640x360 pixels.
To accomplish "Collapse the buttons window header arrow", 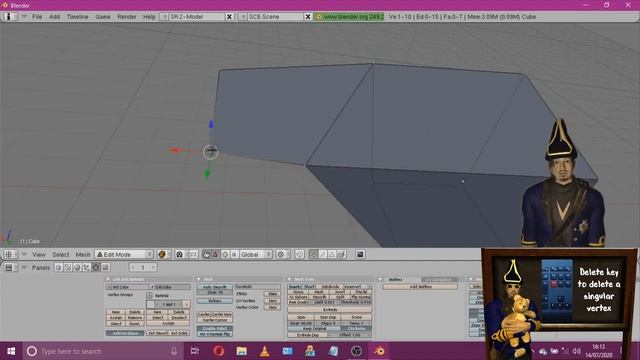I will pos(24,267).
